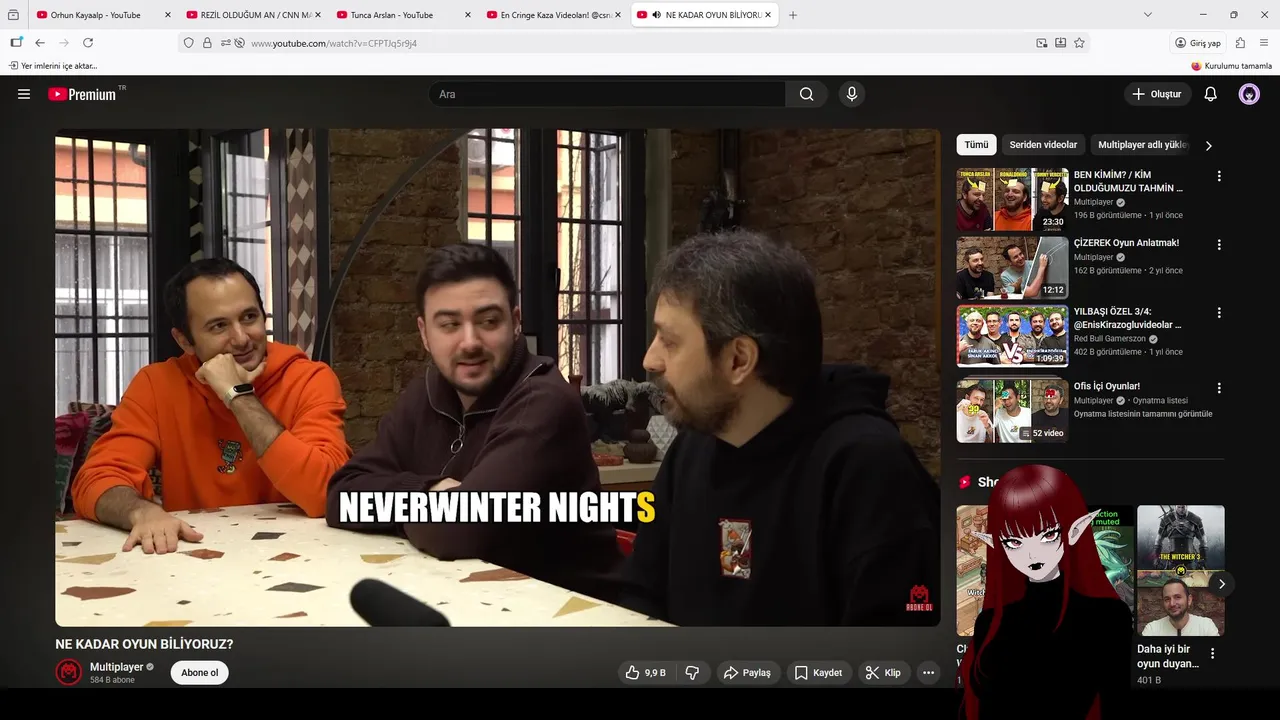The image size is (1280, 720).
Task: Switch to Tunca Arslan - YouTube tab
Action: click(391, 15)
